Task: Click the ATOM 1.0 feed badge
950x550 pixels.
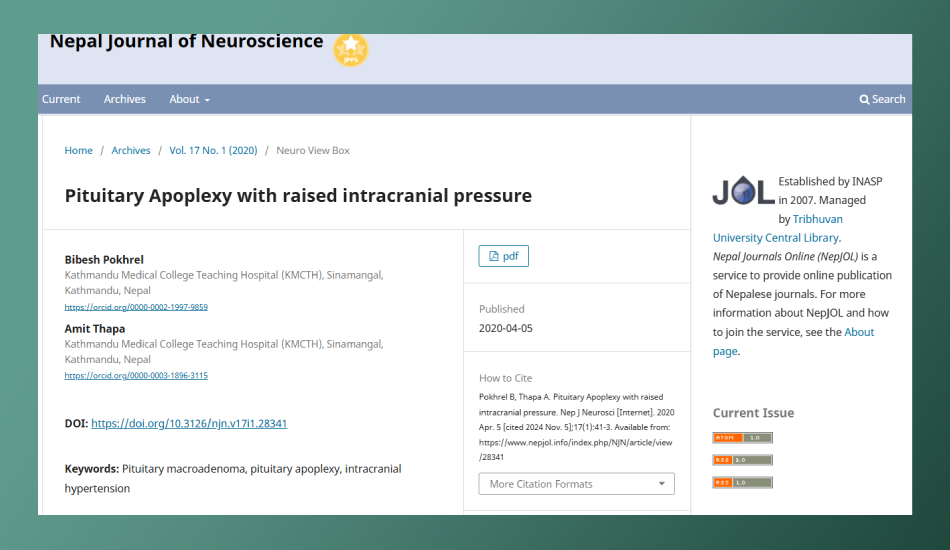Action: point(742,437)
